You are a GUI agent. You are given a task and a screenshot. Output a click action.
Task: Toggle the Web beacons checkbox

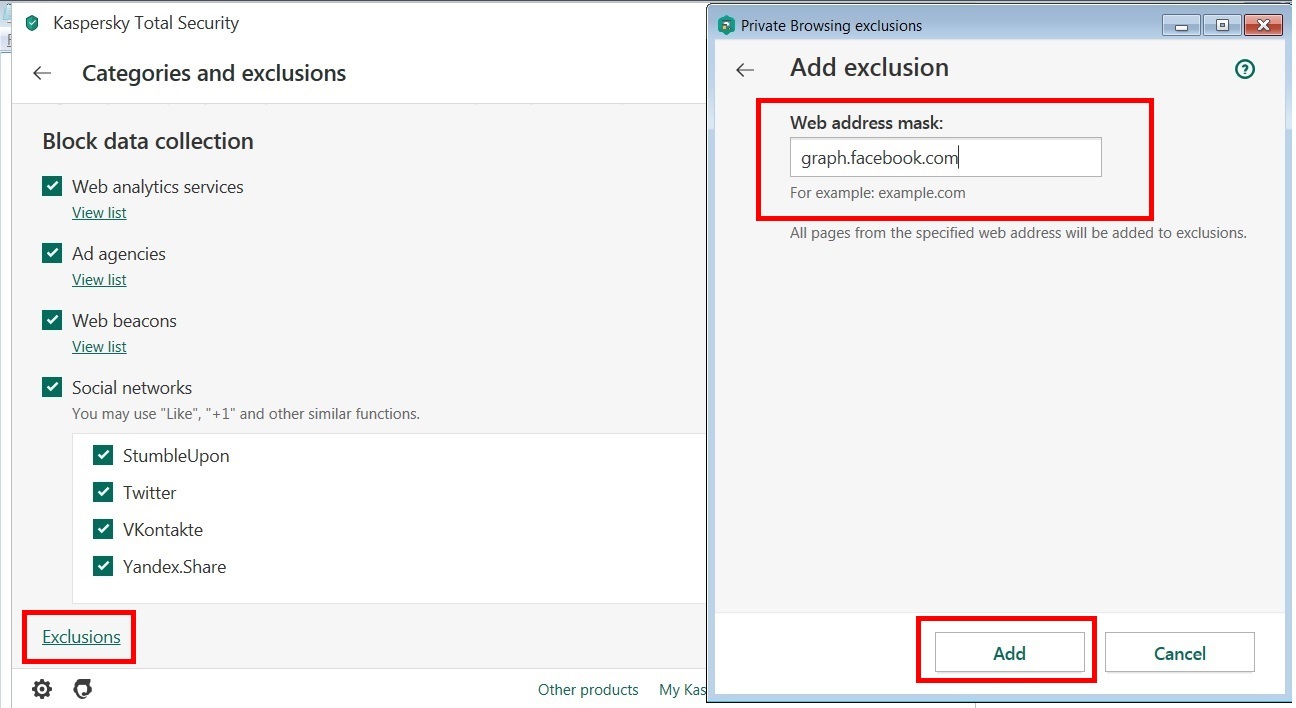click(52, 320)
